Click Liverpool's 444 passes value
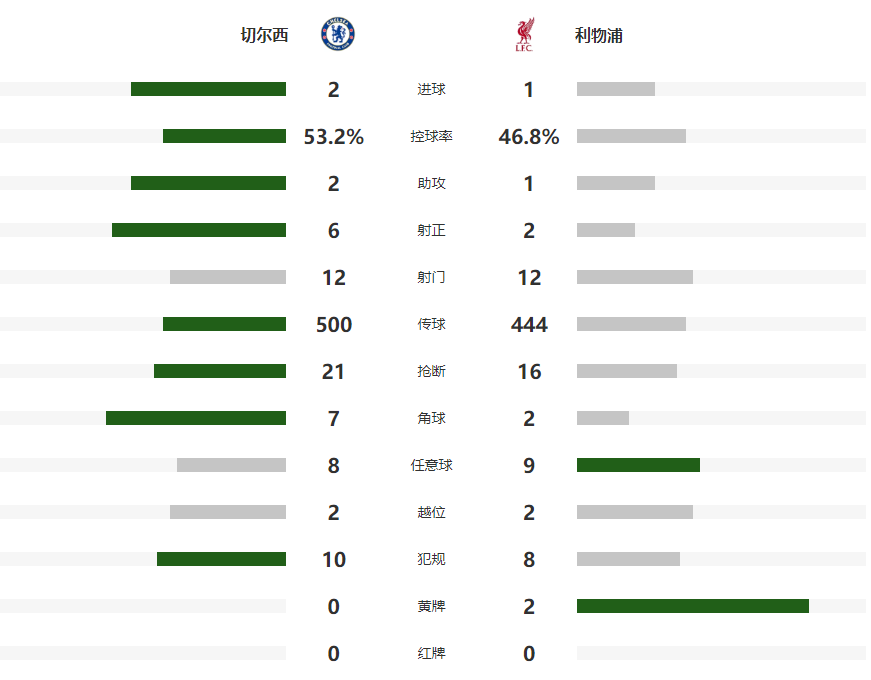 529,325
